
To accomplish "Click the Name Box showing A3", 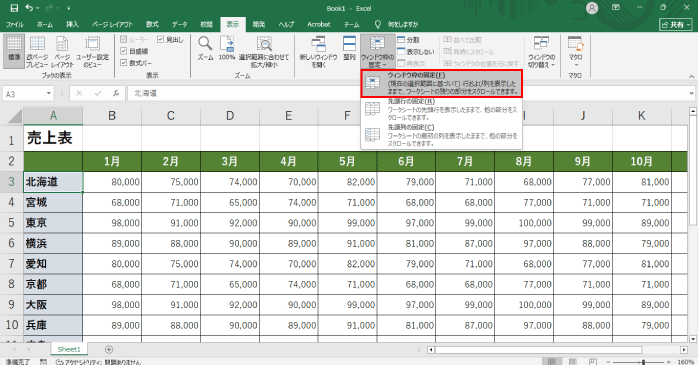I will point(24,94).
